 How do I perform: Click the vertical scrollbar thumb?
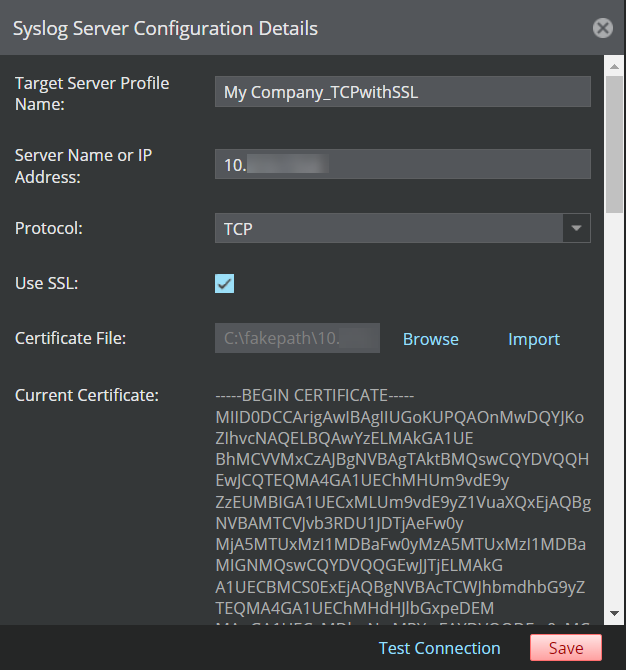pyautogui.click(x=614, y=144)
